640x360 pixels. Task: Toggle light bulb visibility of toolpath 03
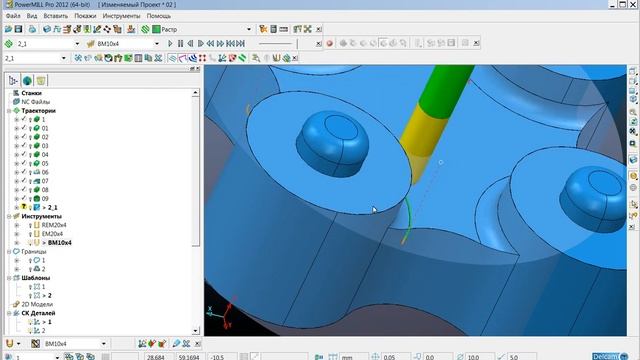(30, 146)
